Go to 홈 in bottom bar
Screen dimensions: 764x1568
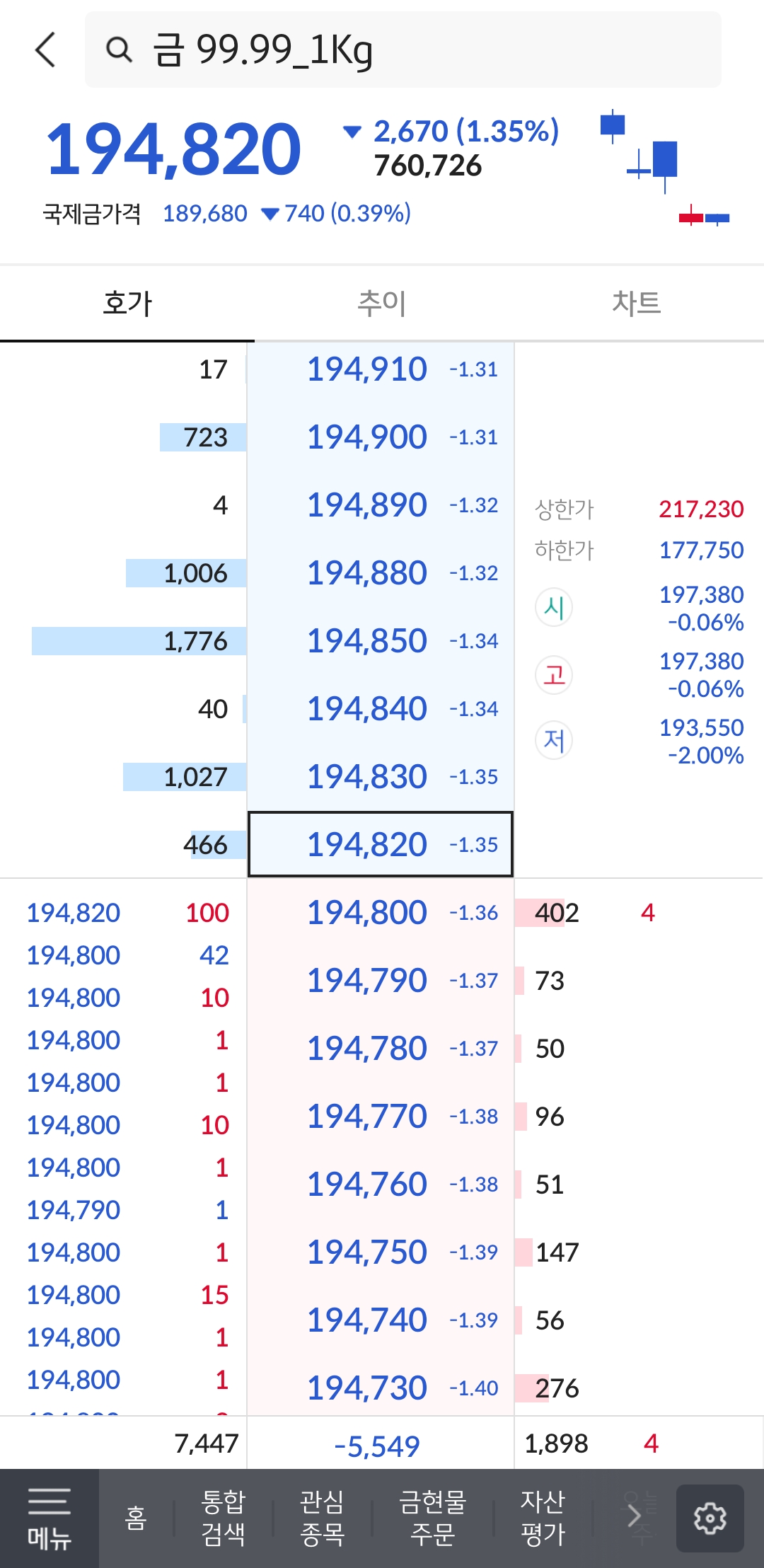coord(135,1518)
